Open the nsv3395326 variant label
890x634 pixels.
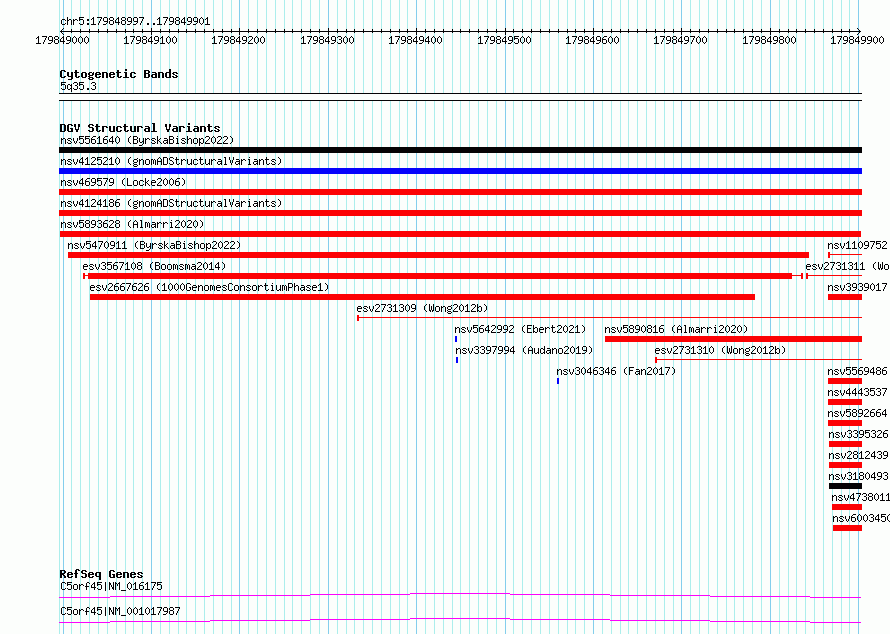858,434
